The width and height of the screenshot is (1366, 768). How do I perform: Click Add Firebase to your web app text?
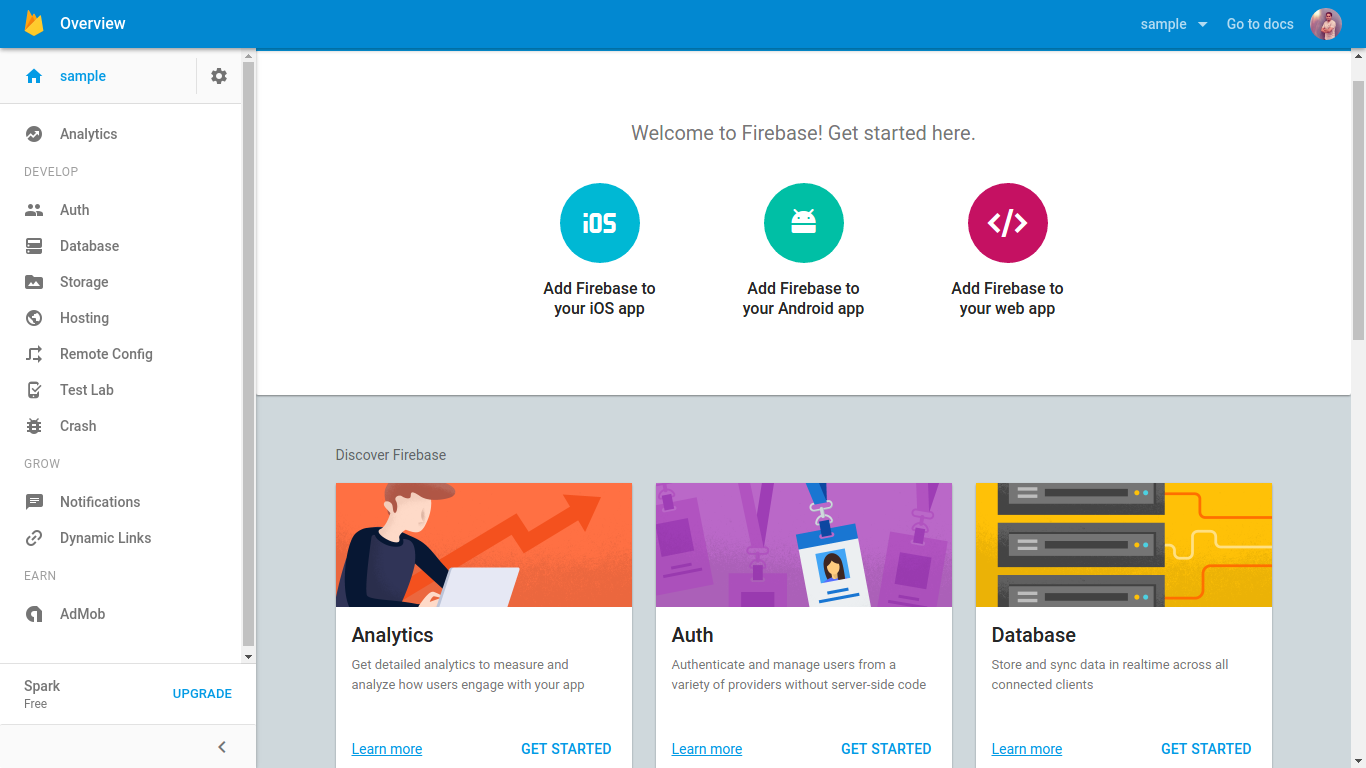[1008, 298]
